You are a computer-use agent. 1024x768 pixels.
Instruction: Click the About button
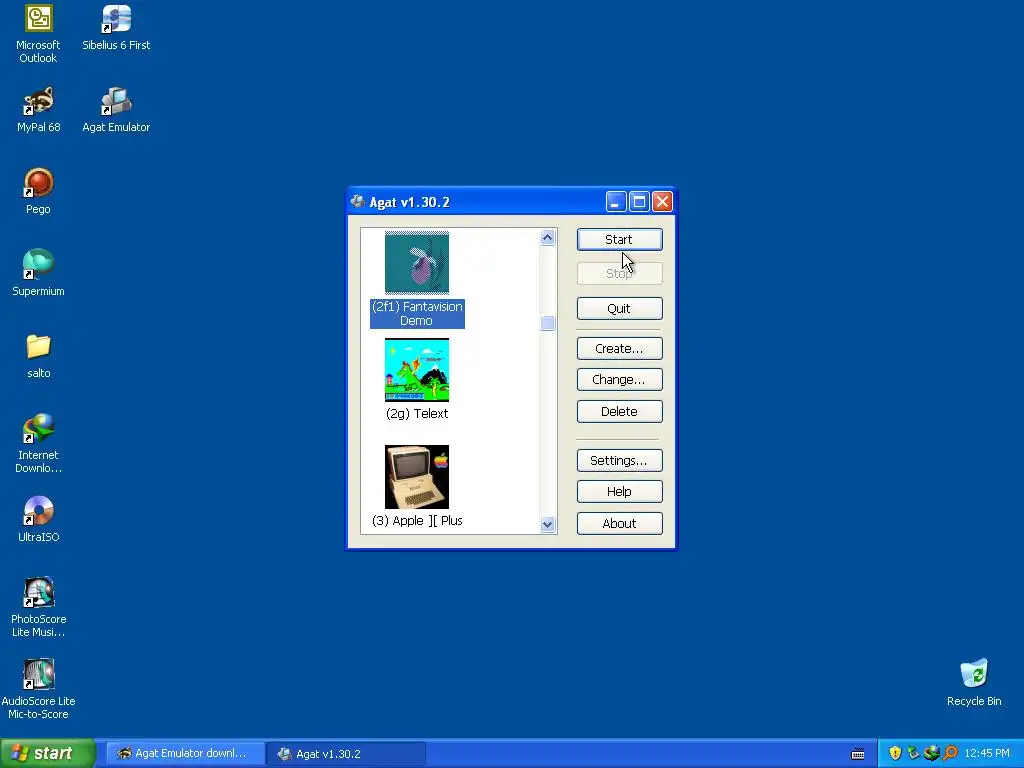click(x=619, y=523)
